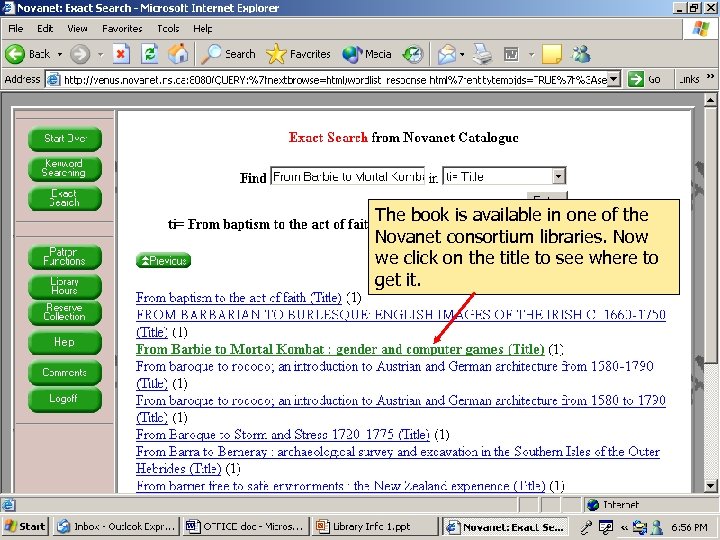Switch to Inbox - Outlook Express taskbar item
This screenshot has width=720, height=540.
pyautogui.click(x=116, y=527)
